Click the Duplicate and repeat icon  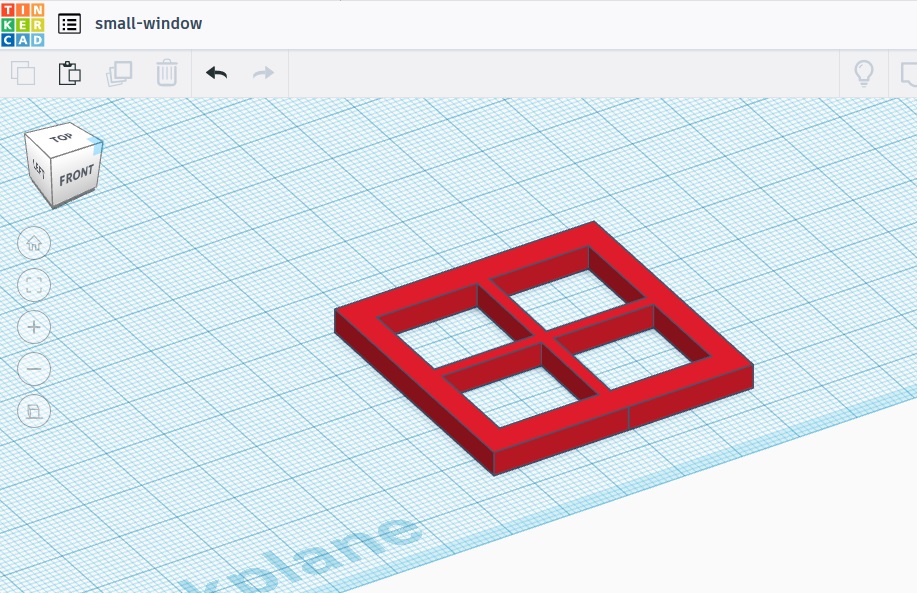119,73
